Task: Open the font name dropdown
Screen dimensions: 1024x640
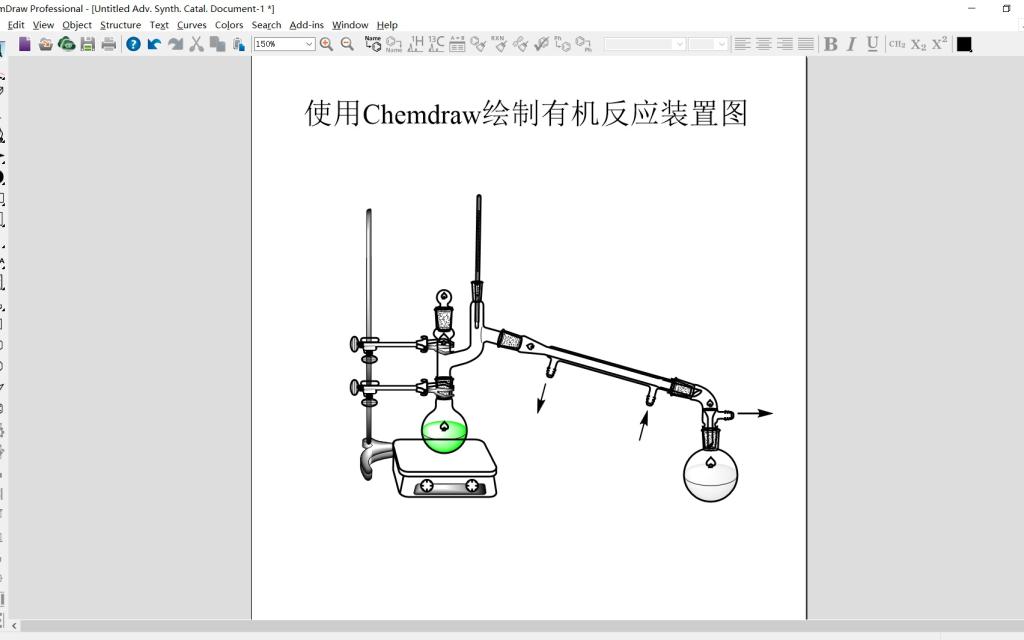Action: click(679, 44)
